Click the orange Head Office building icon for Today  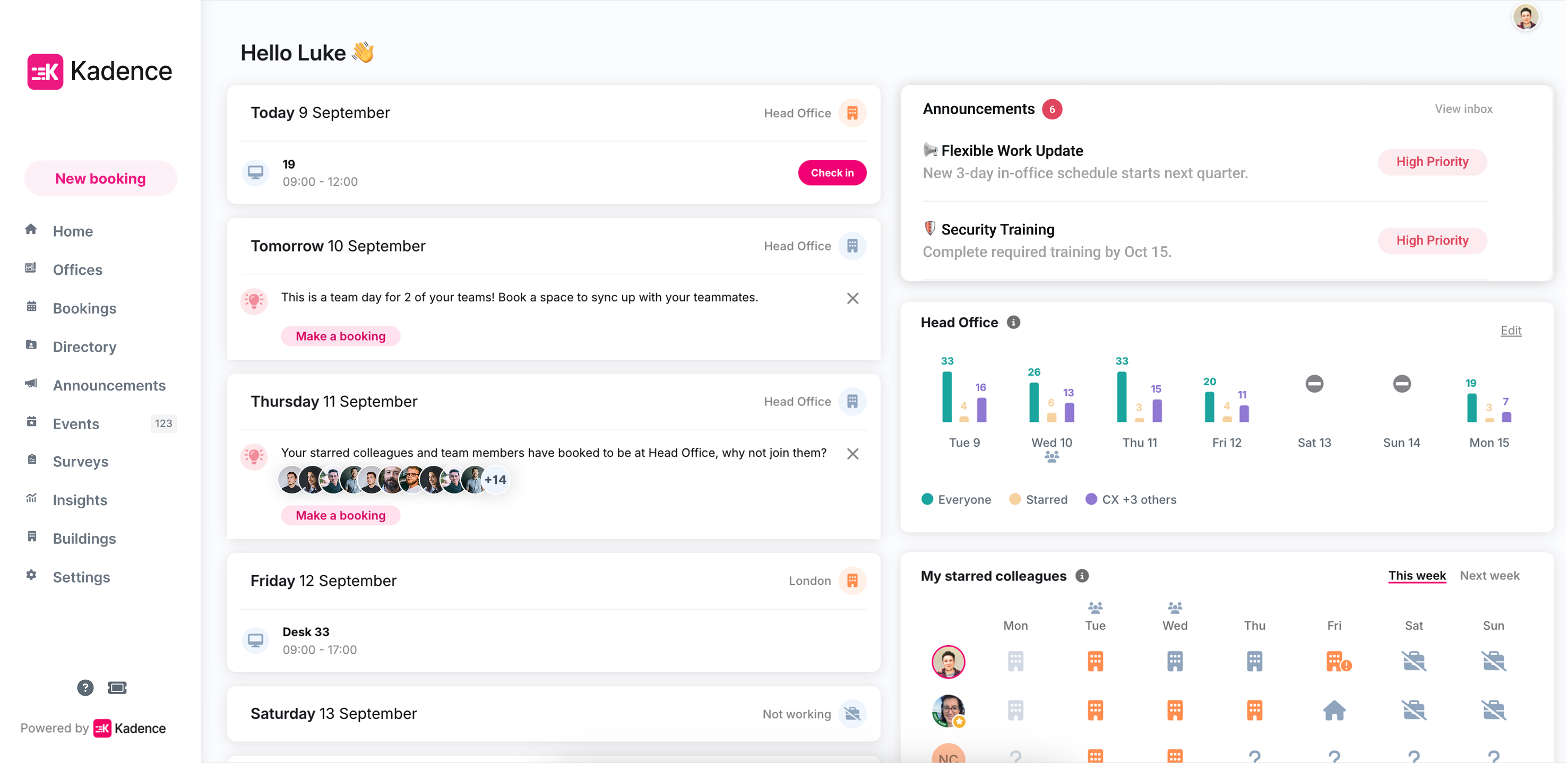point(852,113)
